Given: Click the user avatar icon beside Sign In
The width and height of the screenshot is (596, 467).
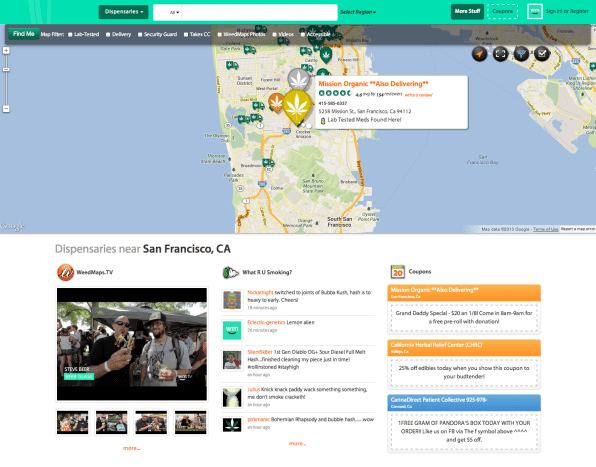Looking at the screenshot, I should click(535, 11).
